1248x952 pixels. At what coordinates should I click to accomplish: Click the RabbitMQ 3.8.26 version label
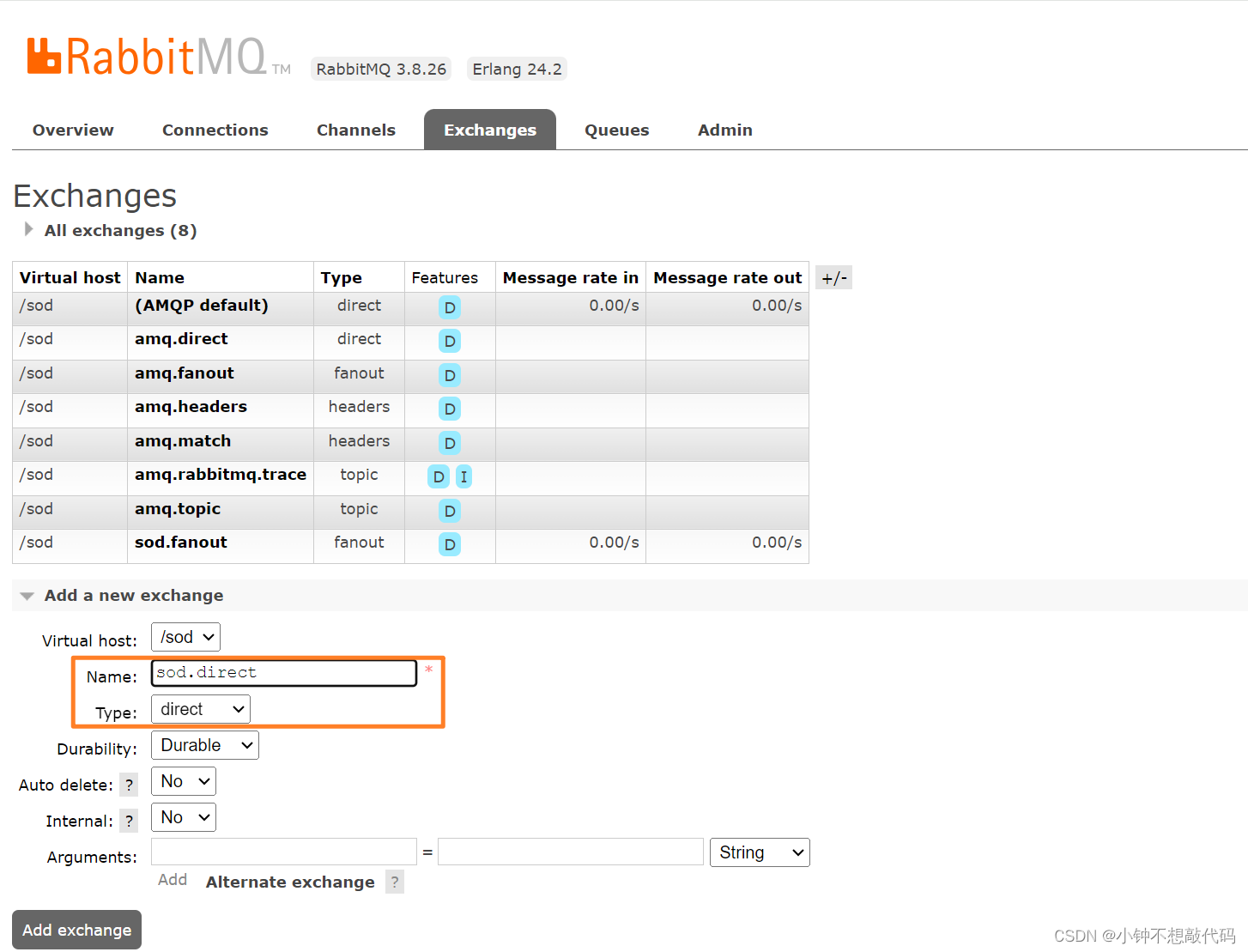click(381, 69)
